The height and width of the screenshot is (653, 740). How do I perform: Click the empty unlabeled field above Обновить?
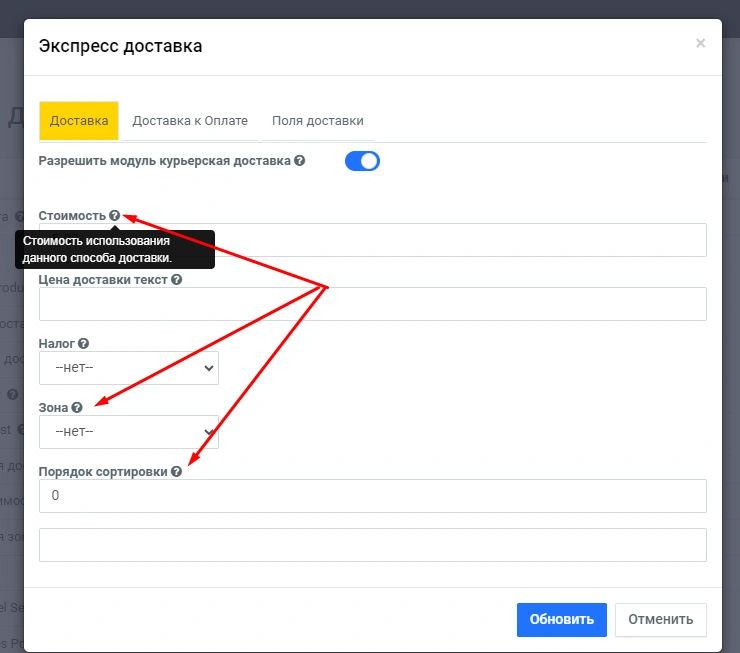tap(372, 545)
